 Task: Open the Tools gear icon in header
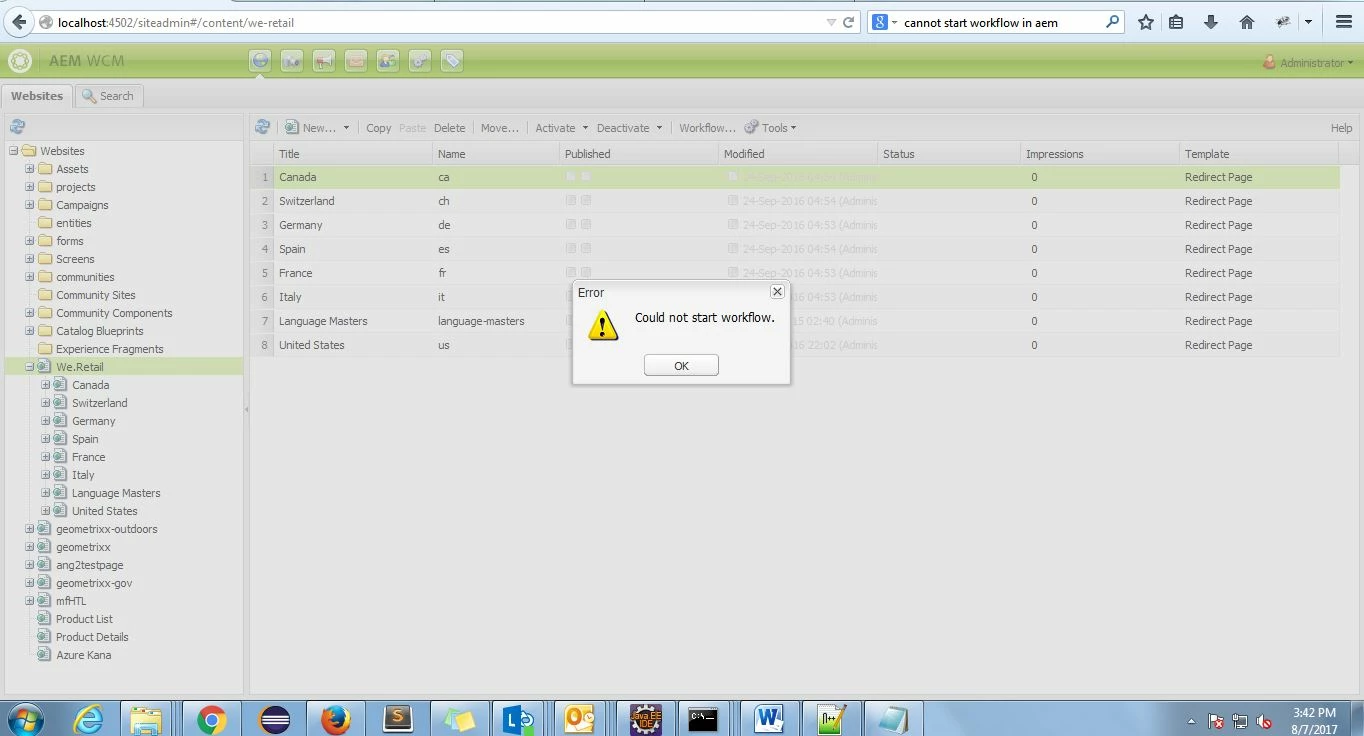(x=420, y=61)
